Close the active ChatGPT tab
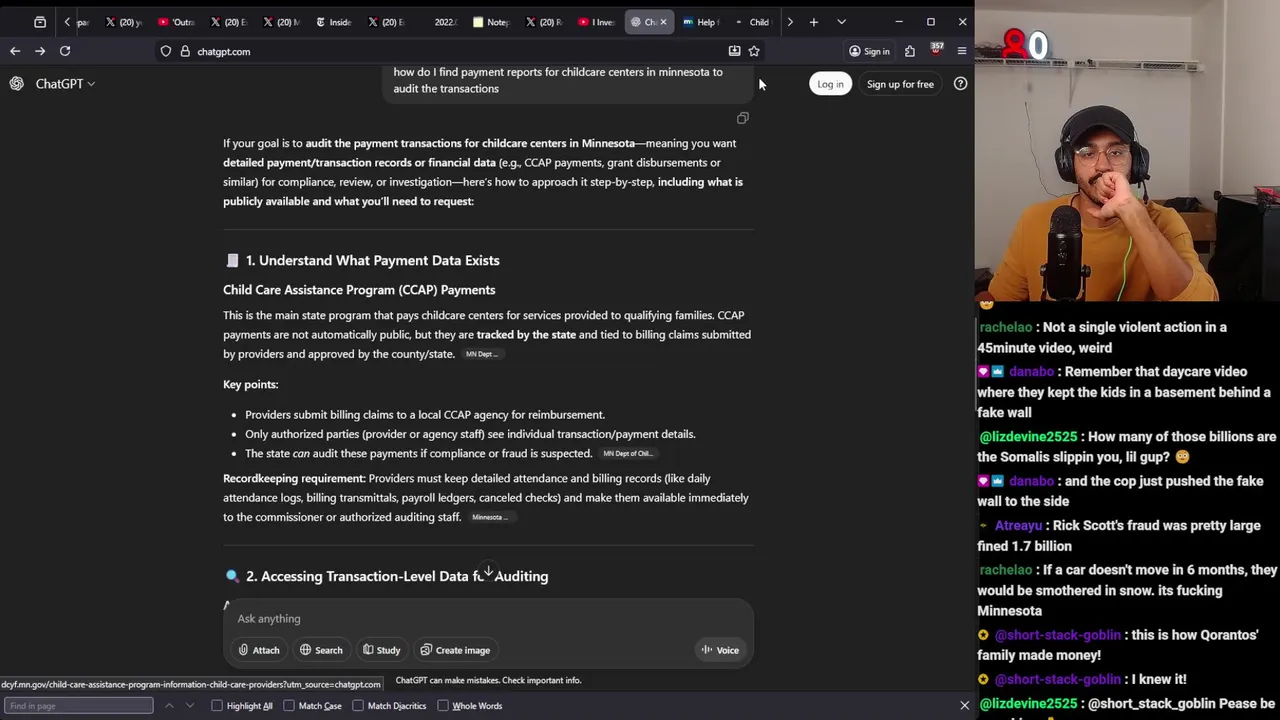1280x720 pixels. (663, 22)
